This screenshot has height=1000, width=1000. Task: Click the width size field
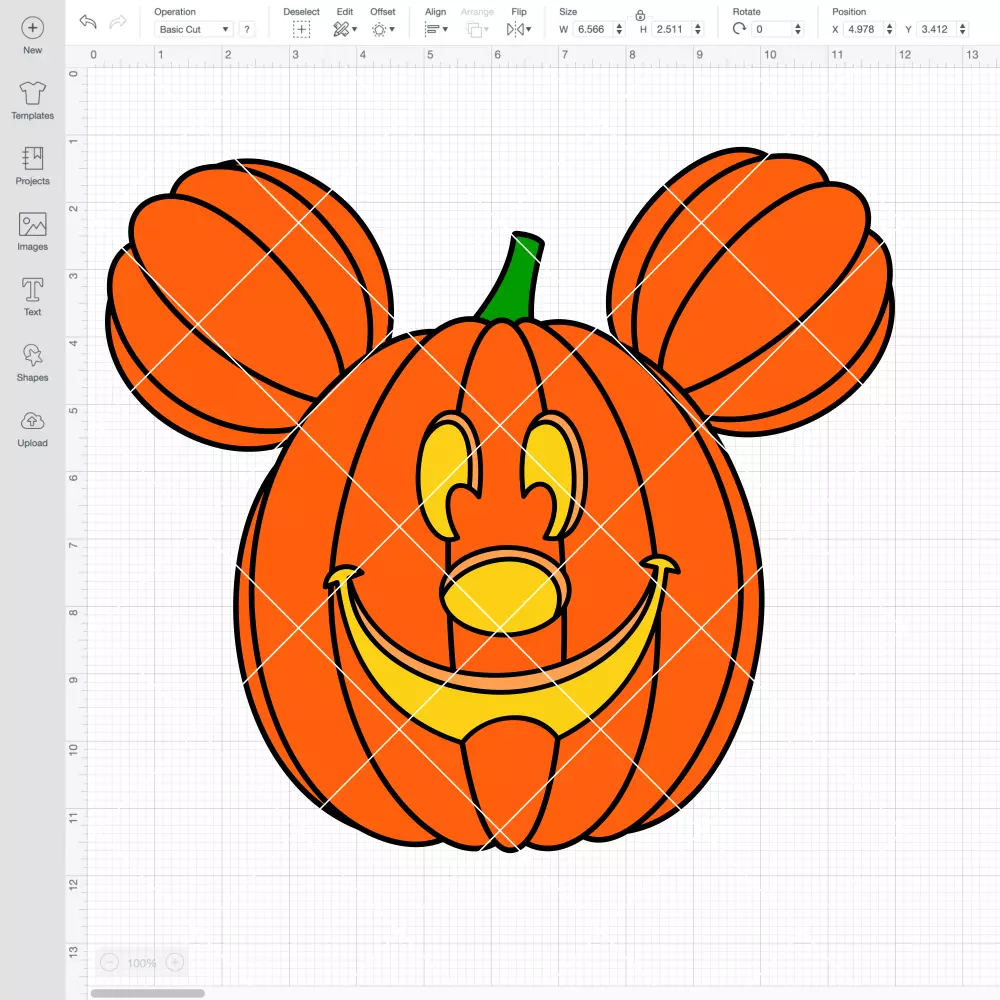(592, 29)
